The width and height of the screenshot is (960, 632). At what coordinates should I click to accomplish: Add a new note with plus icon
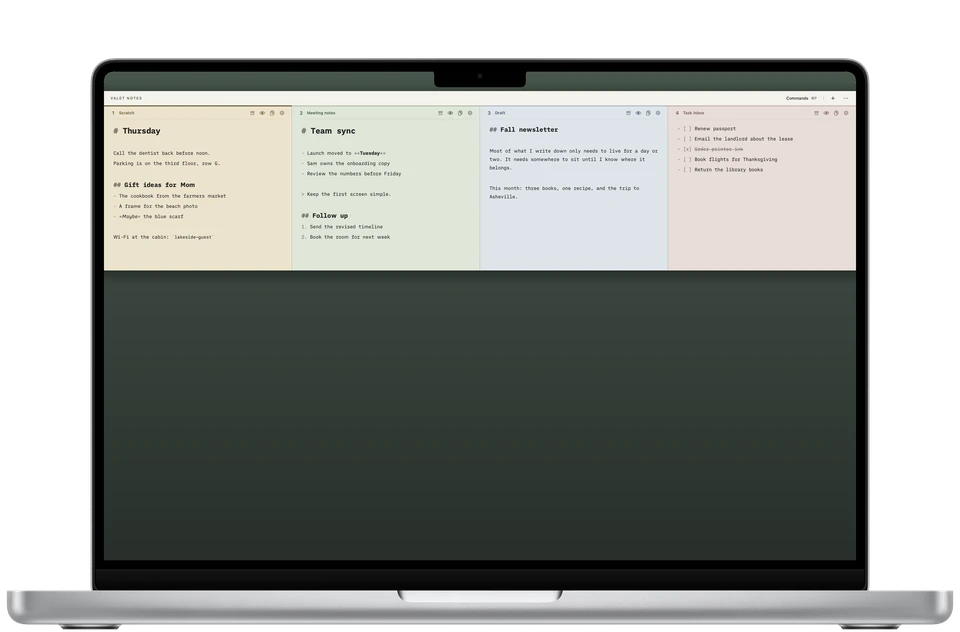833,98
